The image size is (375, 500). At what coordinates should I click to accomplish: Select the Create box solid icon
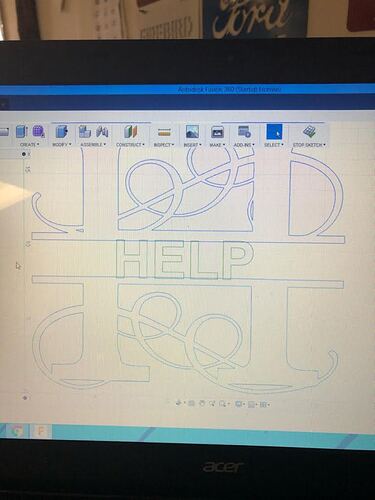[22, 131]
